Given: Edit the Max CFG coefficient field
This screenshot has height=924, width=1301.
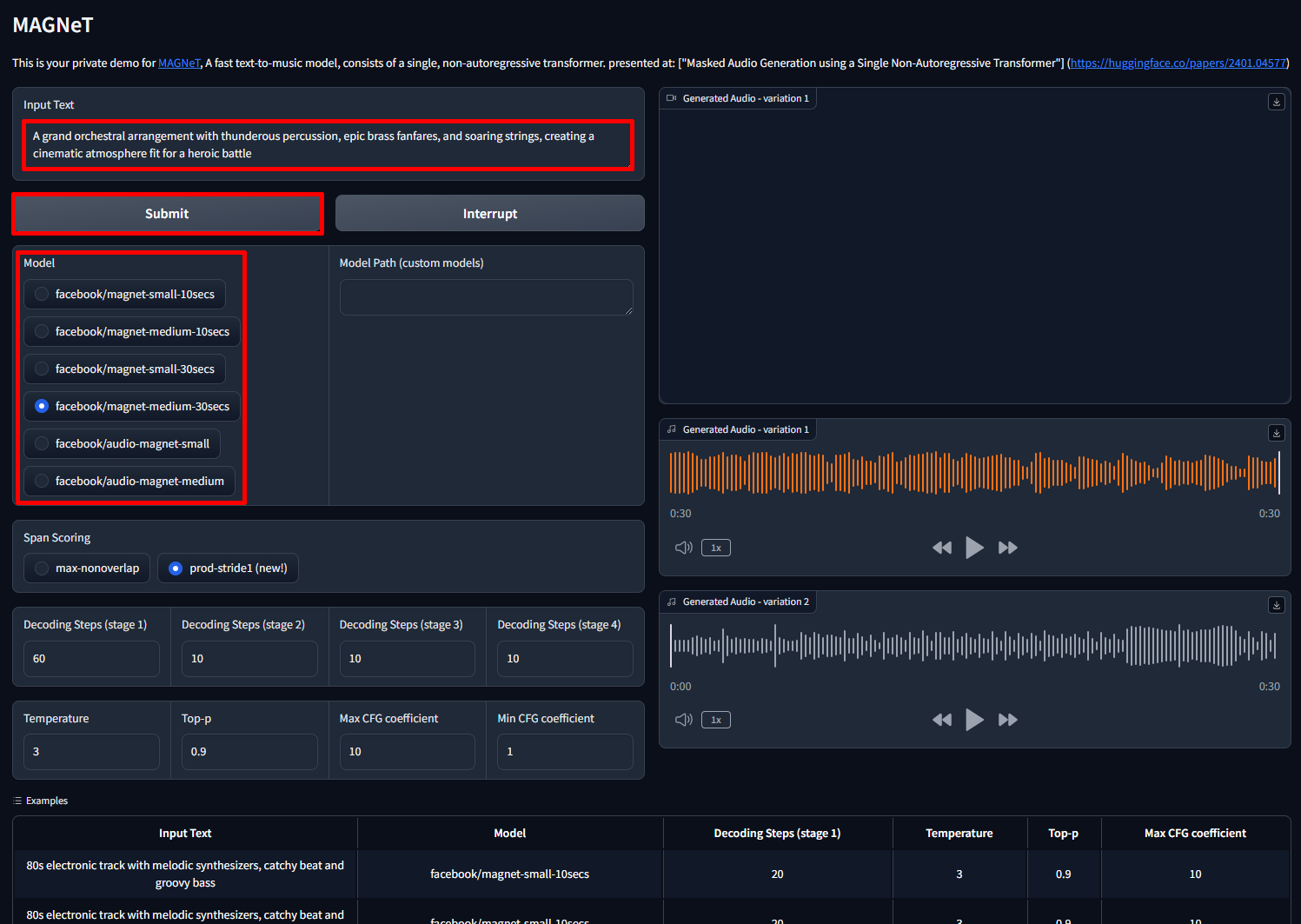Looking at the screenshot, I should (407, 752).
